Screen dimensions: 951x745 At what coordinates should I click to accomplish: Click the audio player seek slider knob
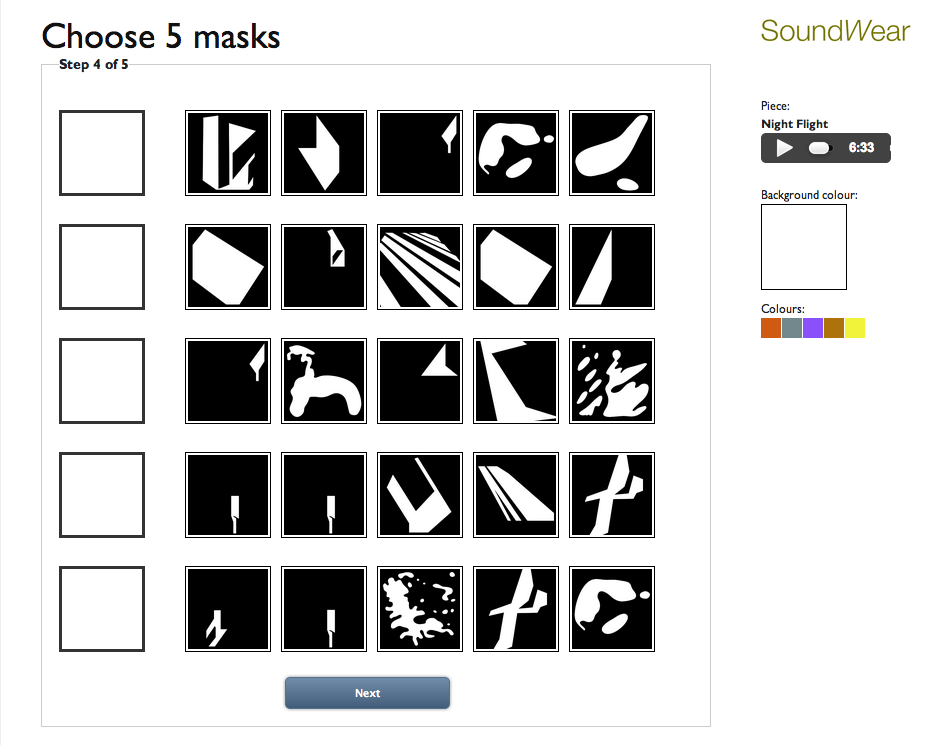click(x=819, y=147)
